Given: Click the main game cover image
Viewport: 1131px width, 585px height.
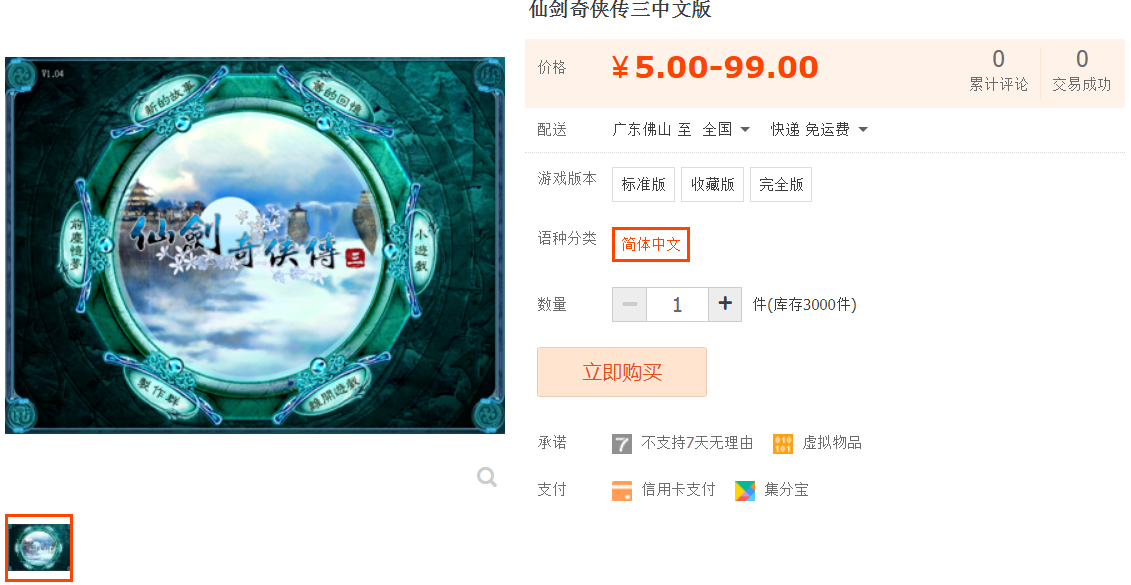Looking at the screenshot, I should click(255, 245).
